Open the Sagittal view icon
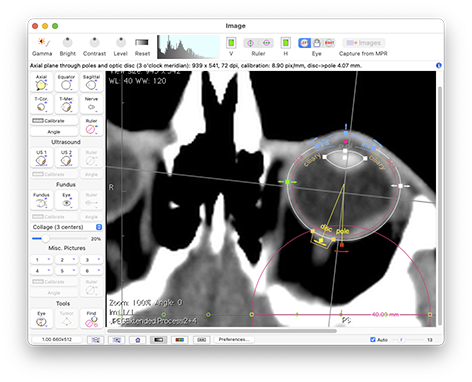The height and width of the screenshot is (382, 472). point(91,82)
